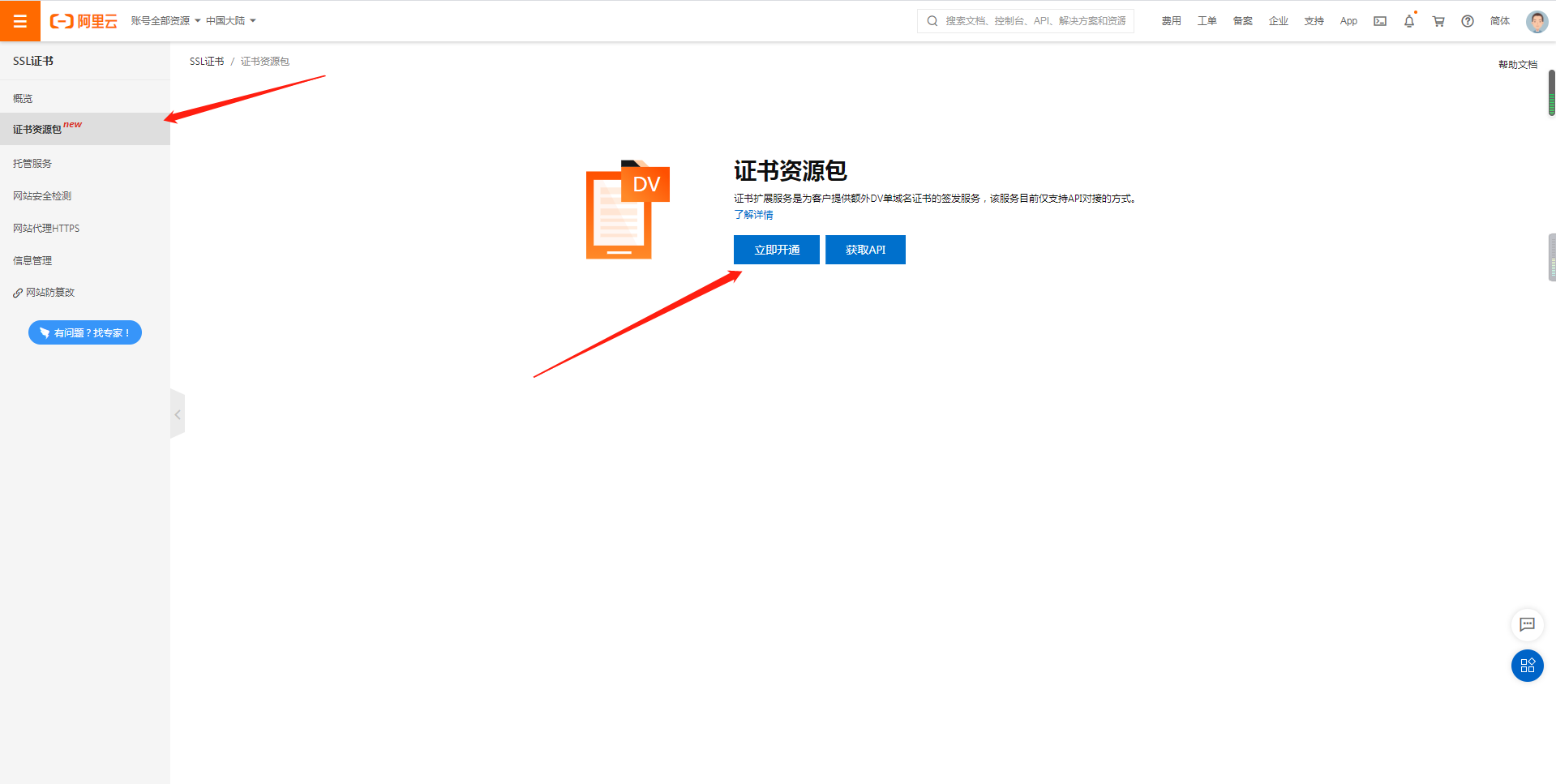Open 网站防篡改 external link
Viewport: 1556px width, 784px height.
49,293
